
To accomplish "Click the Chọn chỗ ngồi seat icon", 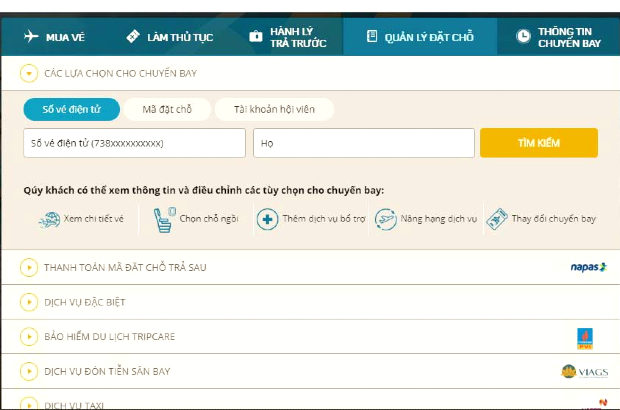I will [x=164, y=220].
